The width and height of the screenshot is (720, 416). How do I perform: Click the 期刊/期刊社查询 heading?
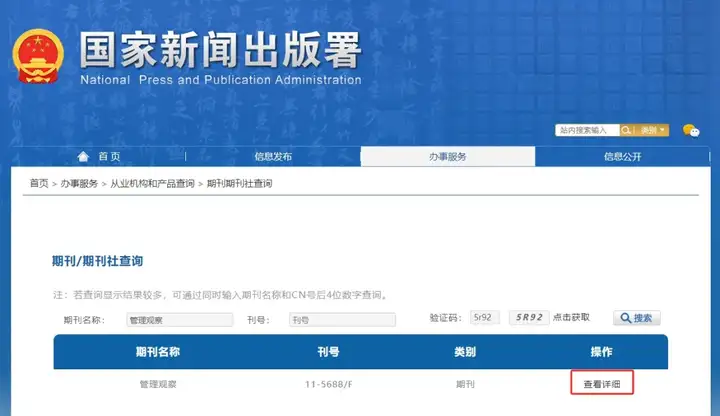pyautogui.click(x=97, y=261)
